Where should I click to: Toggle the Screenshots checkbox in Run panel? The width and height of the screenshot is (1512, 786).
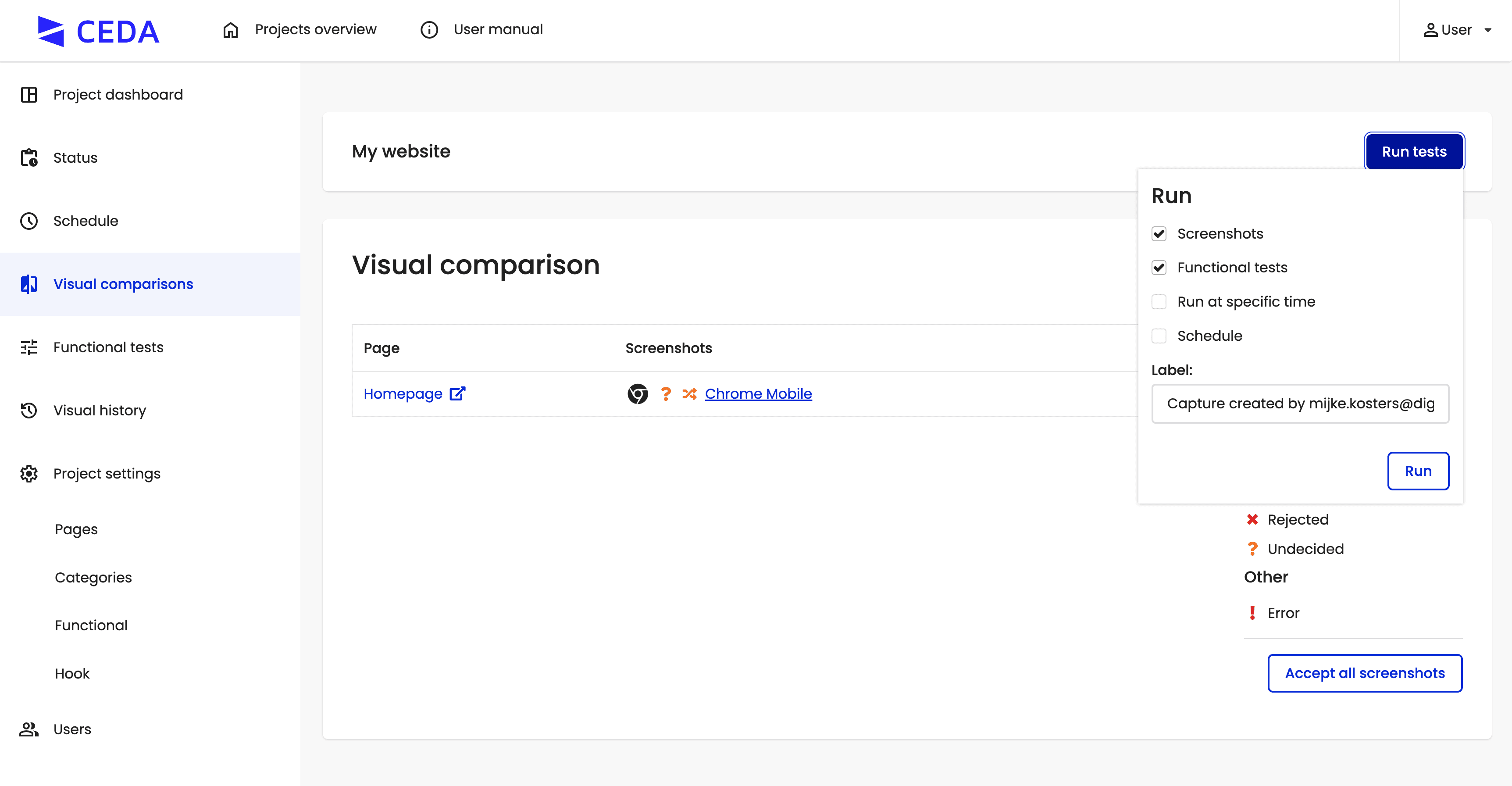click(1158, 233)
